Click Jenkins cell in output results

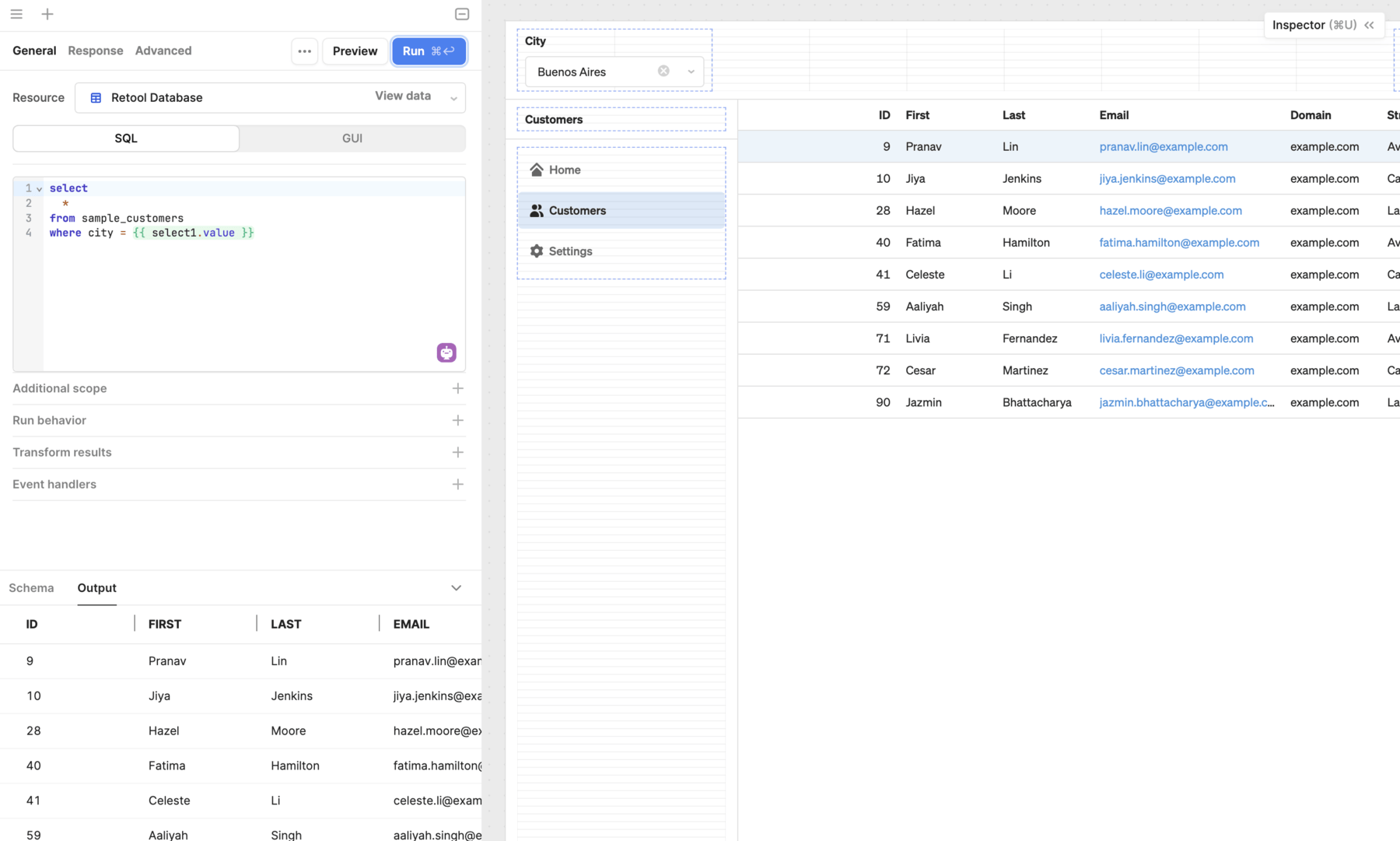point(292,696)
